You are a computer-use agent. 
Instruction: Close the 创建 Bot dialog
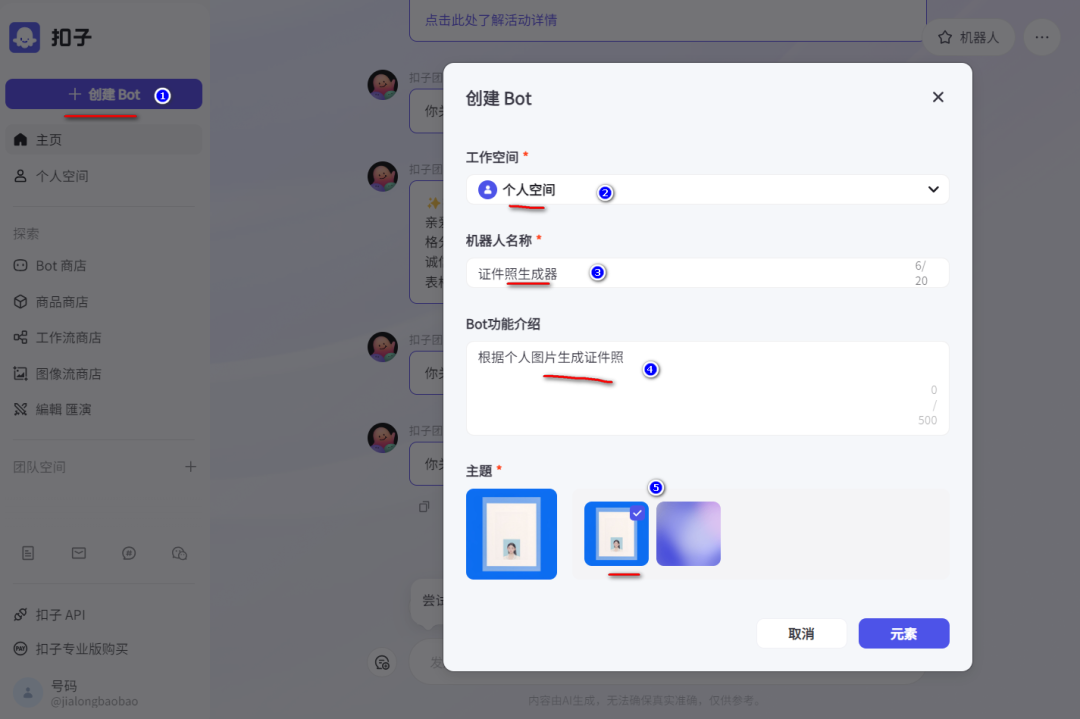point(938,97)
